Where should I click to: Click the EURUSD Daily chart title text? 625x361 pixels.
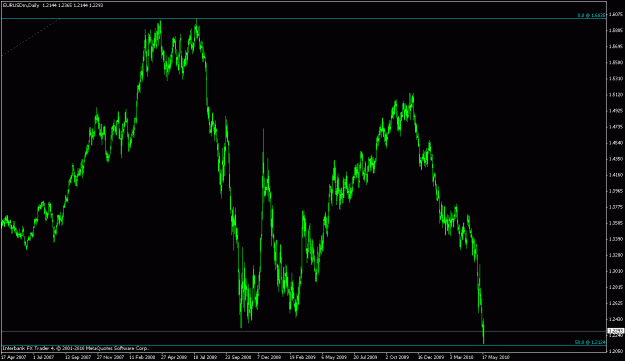pyautogui.click(x=53, y=5)
